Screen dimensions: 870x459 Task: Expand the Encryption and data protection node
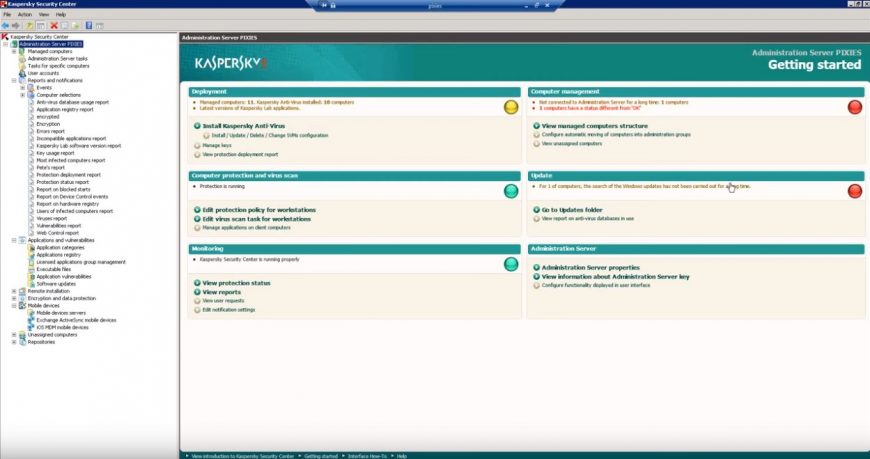pos(14,298)
